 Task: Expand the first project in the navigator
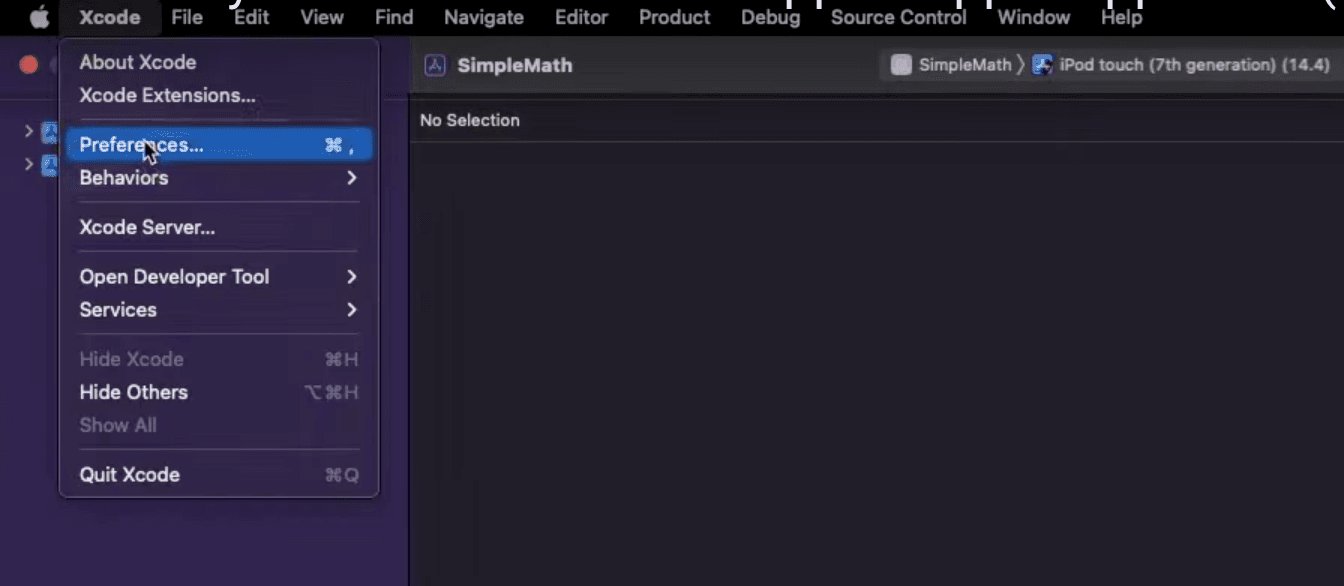pos(28,132)
